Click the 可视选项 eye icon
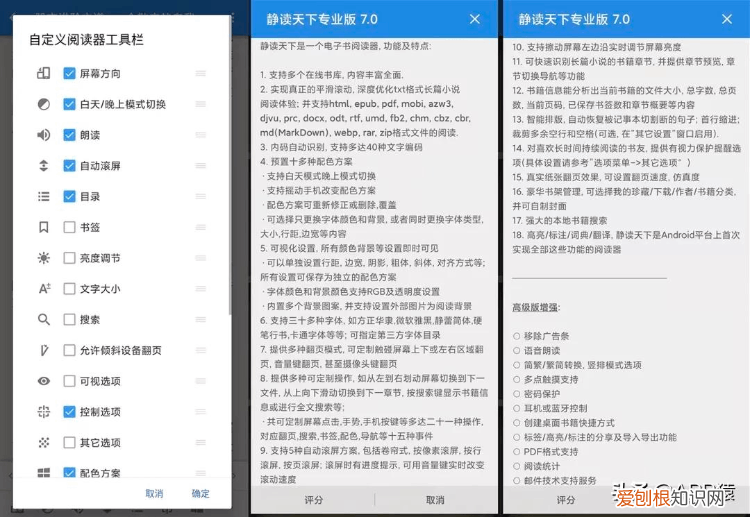 44,381
